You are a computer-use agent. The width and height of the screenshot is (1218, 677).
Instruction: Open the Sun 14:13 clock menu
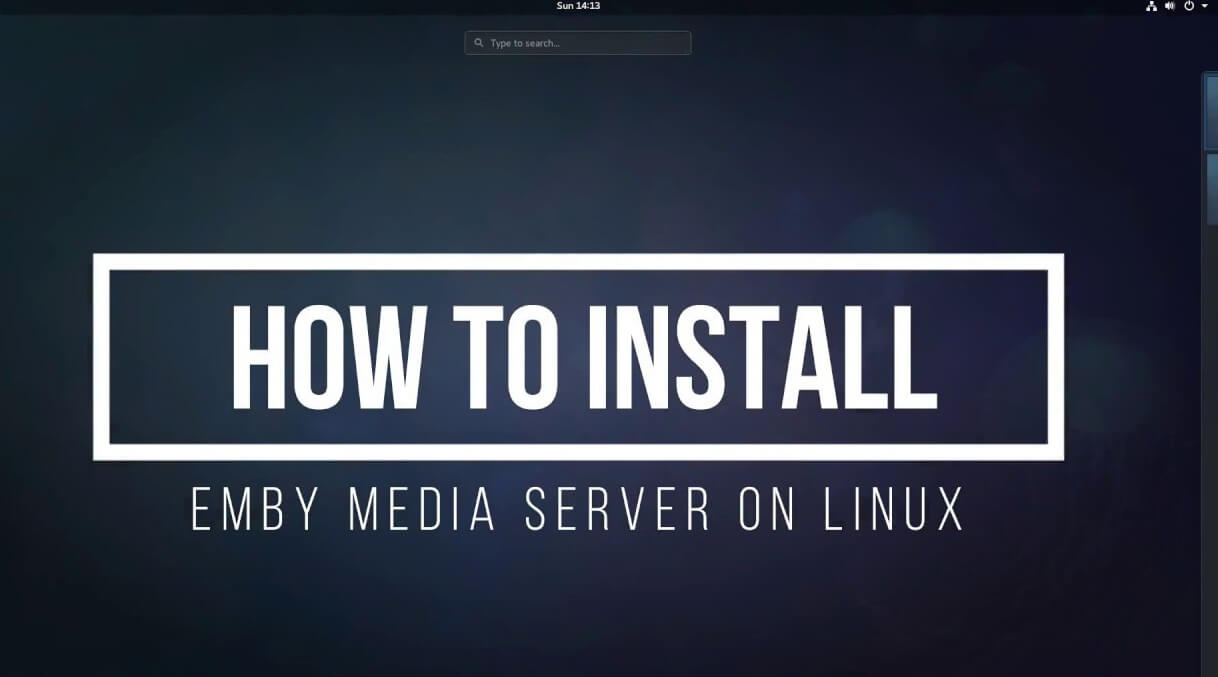pyautogui.click(x=578, y=6)
